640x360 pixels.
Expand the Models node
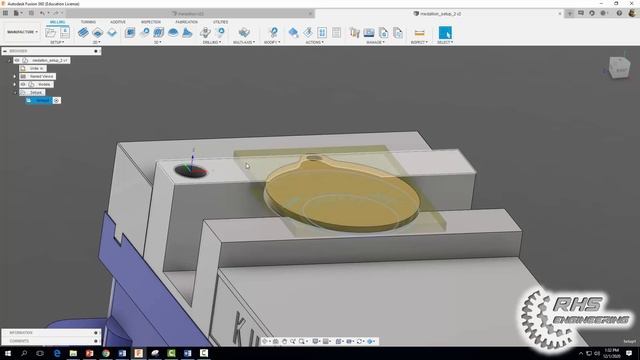[15, 84]
